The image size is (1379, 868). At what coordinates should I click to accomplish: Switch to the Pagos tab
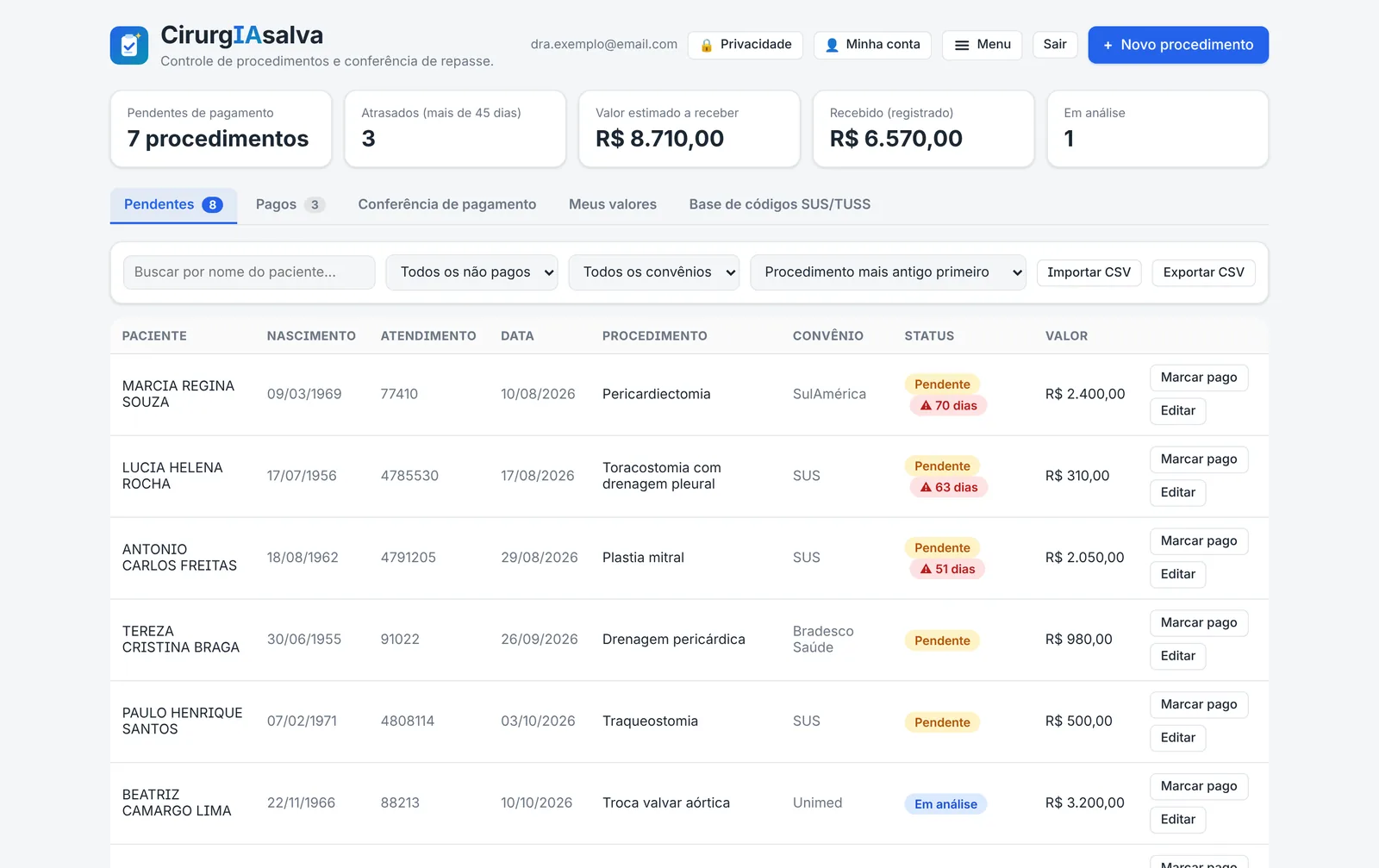click(290, 205)
